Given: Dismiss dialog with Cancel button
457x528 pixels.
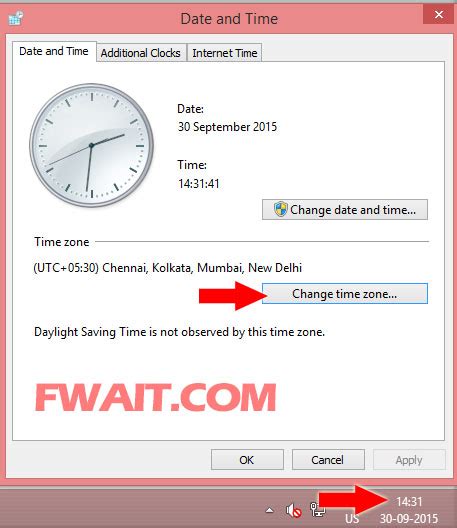Looking at the screenshot, I should 328,460.
